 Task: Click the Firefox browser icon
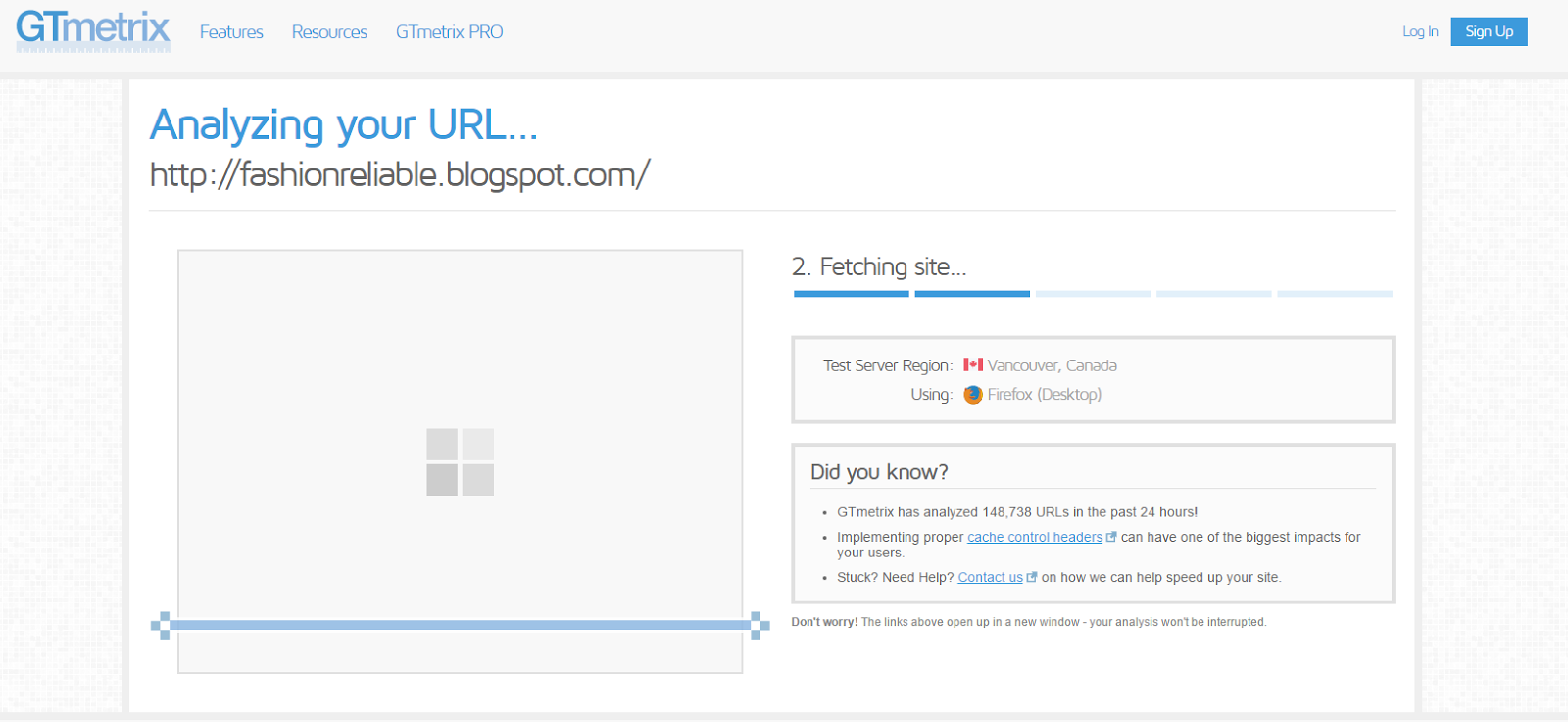(x=973, y=394)
